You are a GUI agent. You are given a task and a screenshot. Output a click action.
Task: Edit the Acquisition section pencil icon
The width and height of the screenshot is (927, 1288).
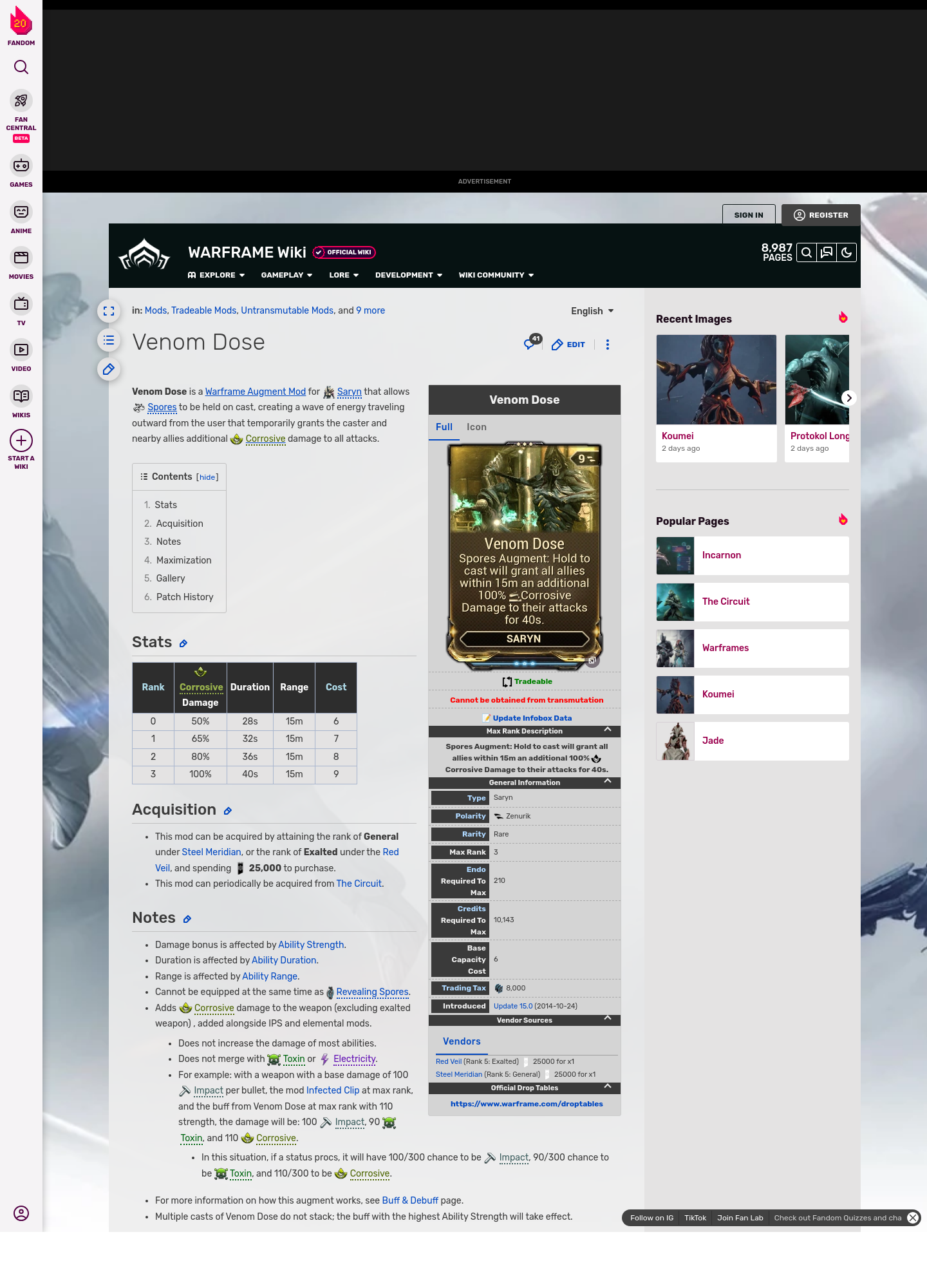[x=228, y=811]
